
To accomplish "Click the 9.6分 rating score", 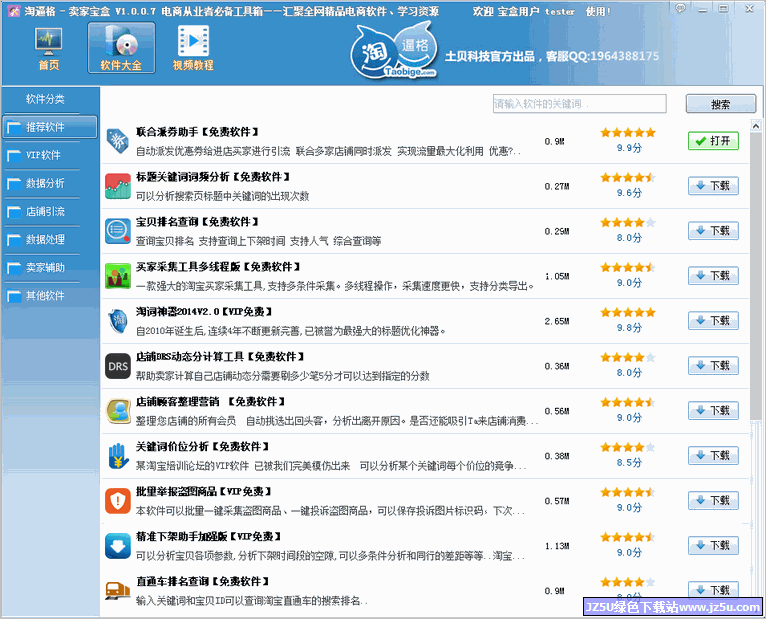I will [x=629, y=192].
